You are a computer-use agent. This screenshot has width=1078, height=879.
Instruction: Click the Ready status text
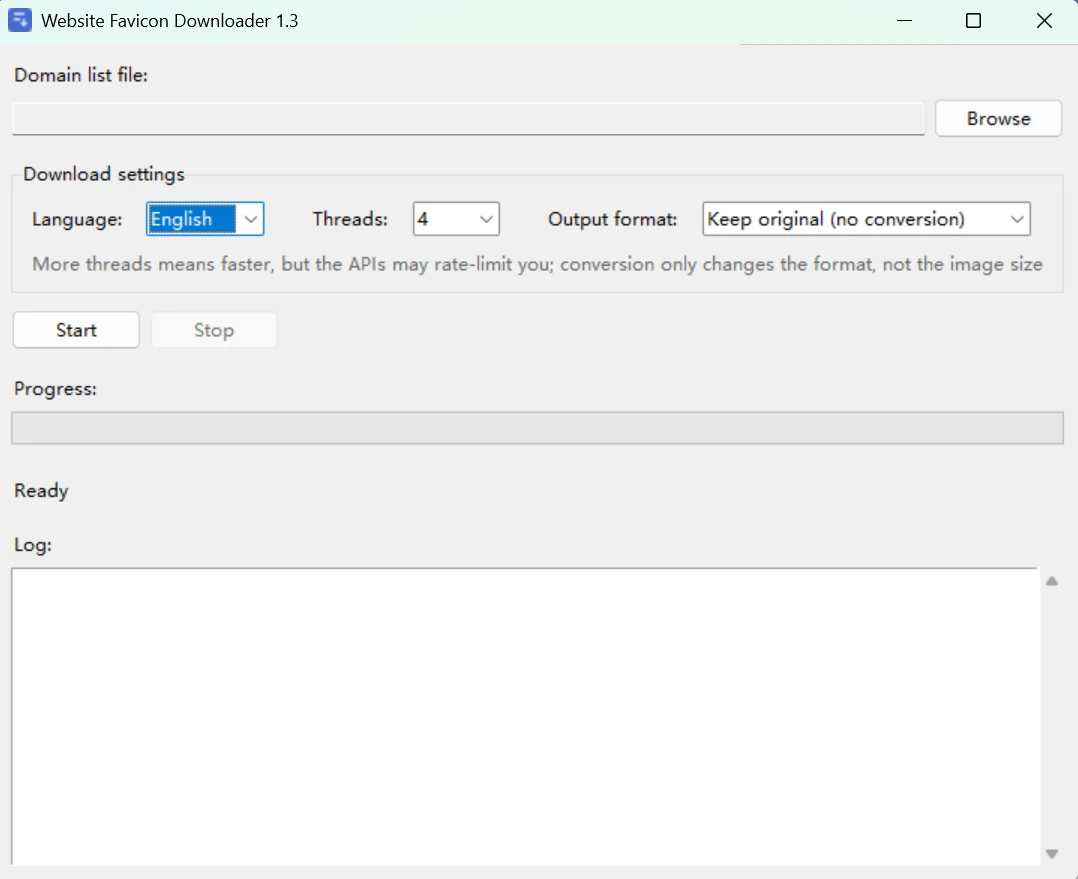tap(41, 491)
